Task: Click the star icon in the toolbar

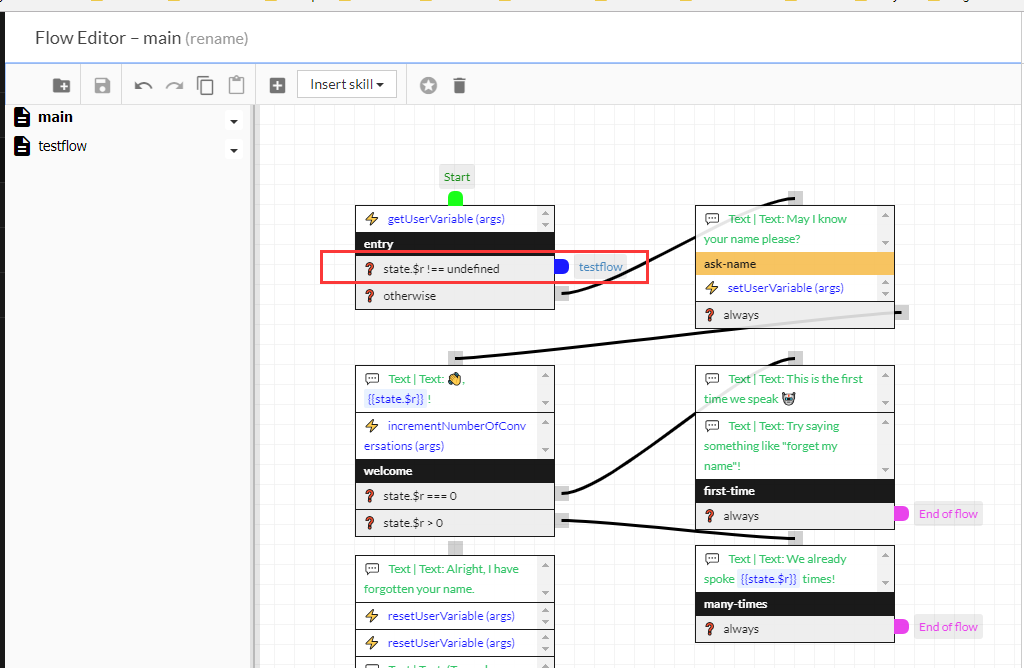Action: 428,85
